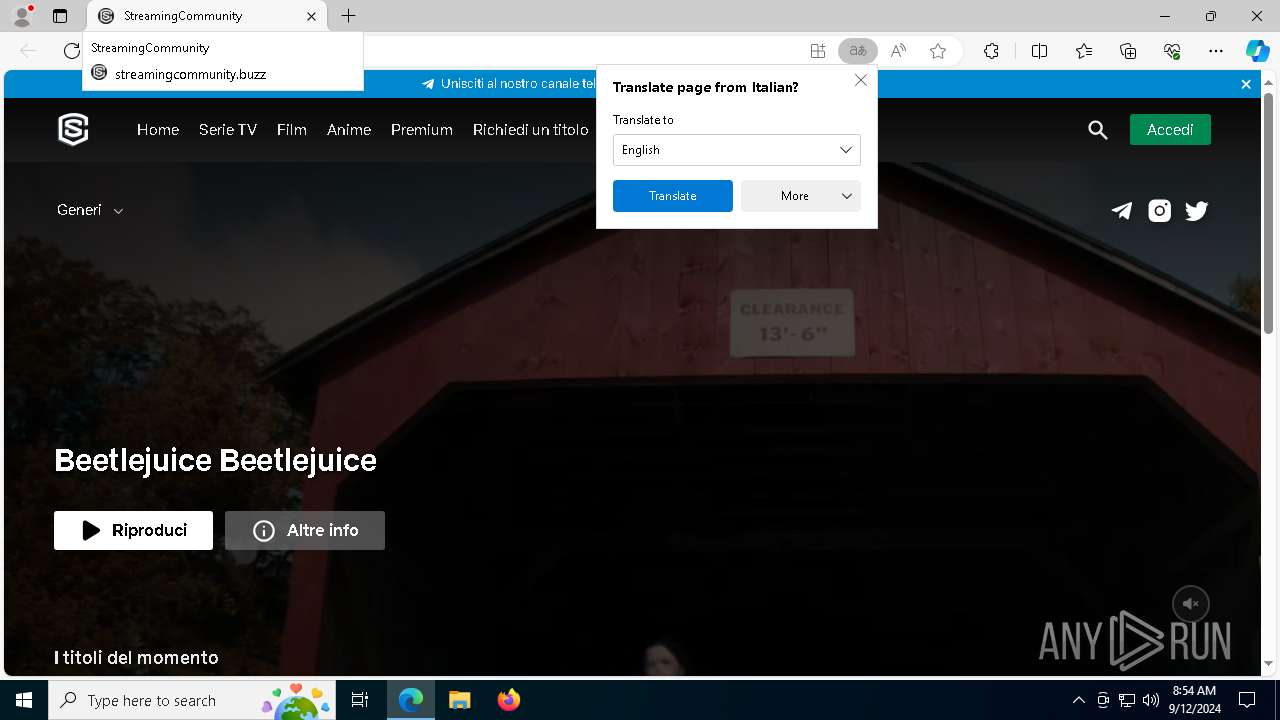Open Browser essentials heart icon
Viewport: 1280px width, 720px height.
coord(1172,51)
